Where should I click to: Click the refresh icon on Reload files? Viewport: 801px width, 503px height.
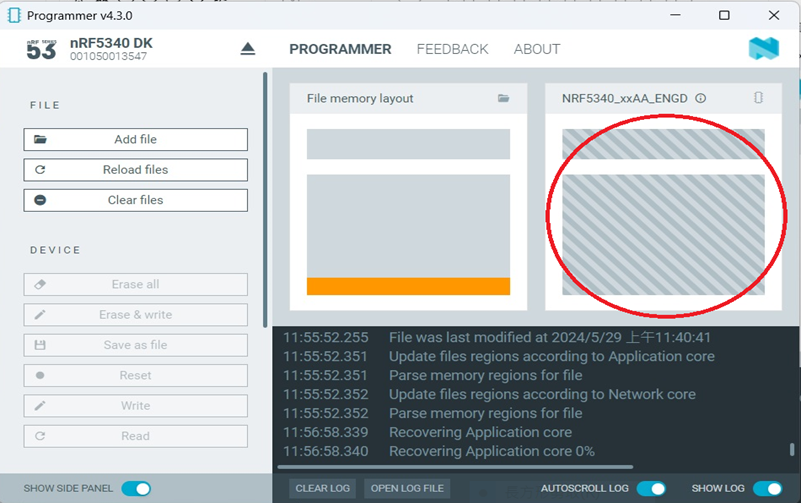coord(40,170)
